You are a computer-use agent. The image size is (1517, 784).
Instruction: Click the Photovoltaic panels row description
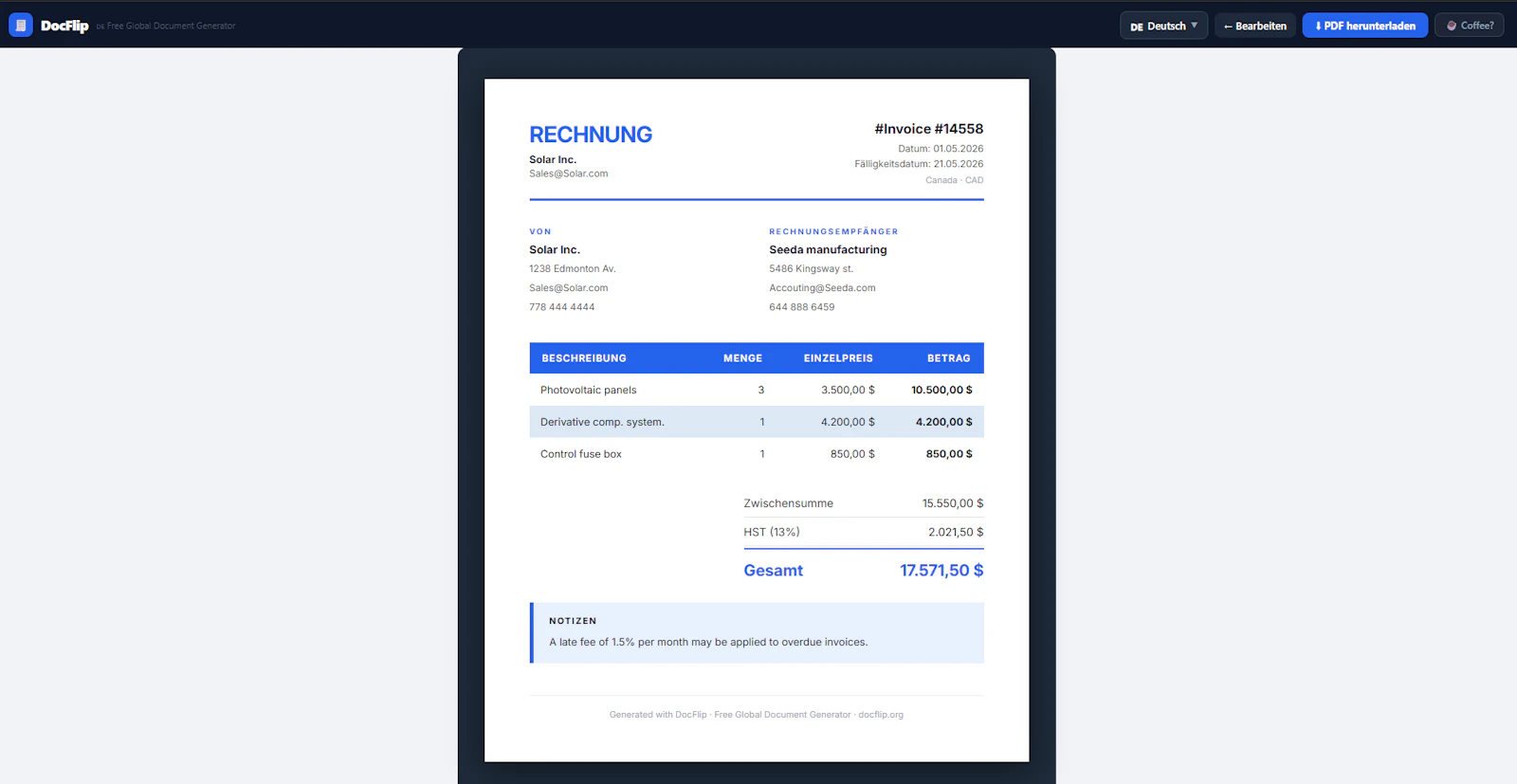(588, 391)
